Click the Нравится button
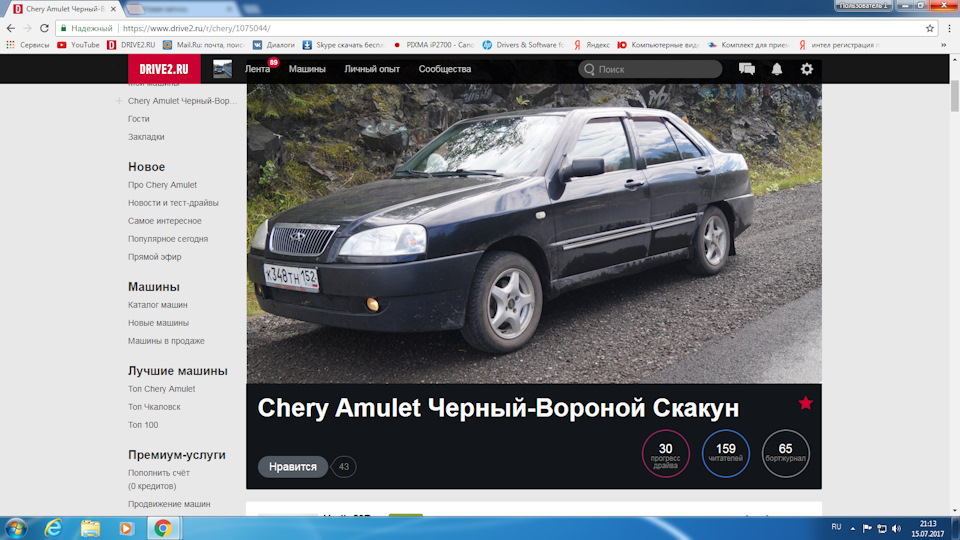This screenshot has height=540, width=960. click(x=293, y=467)
